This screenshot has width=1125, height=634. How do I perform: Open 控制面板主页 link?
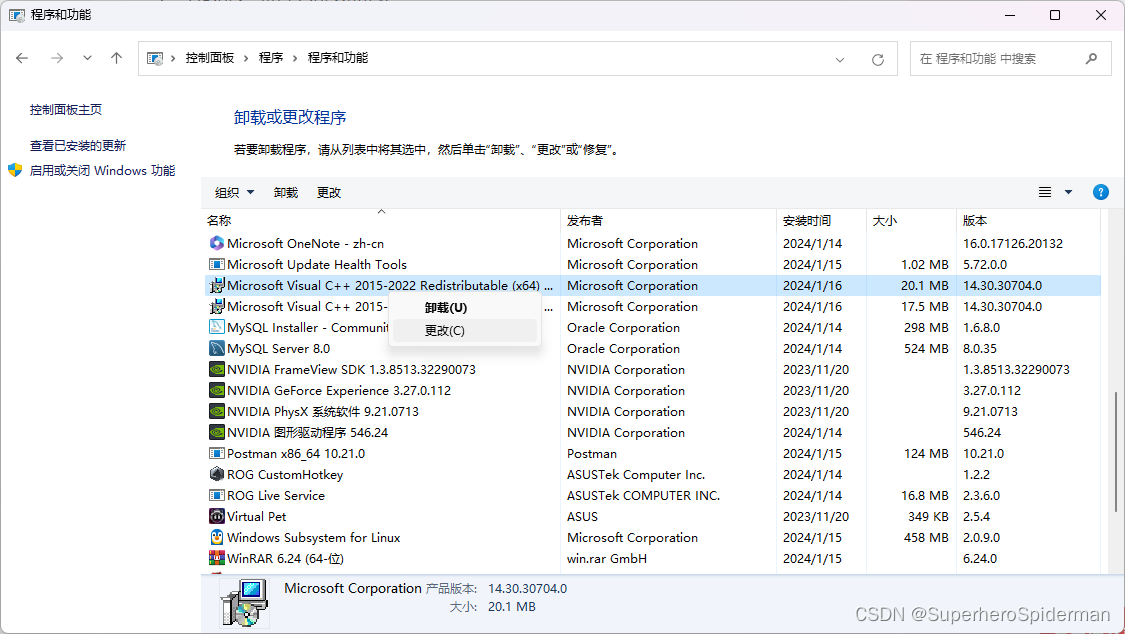point(66,110)
